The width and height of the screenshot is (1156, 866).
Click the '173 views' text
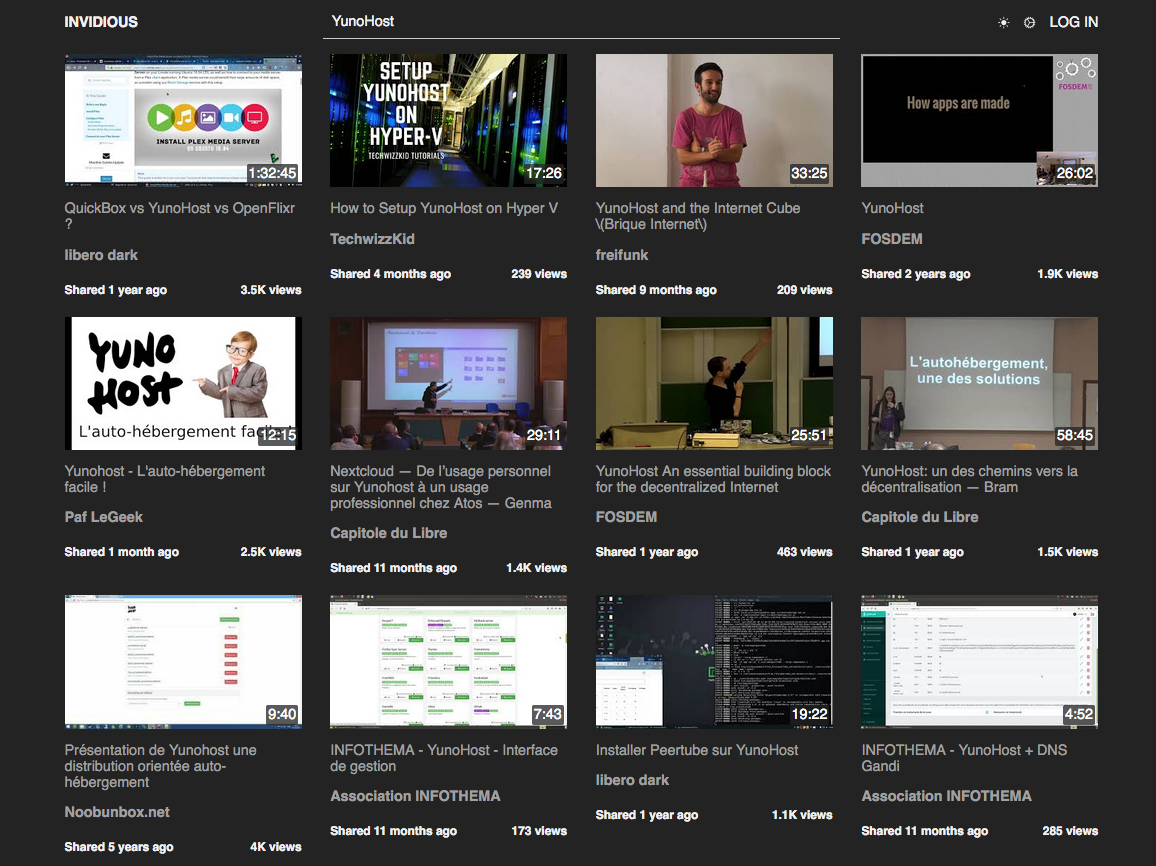pyautogui.click(x=539, y=831)
